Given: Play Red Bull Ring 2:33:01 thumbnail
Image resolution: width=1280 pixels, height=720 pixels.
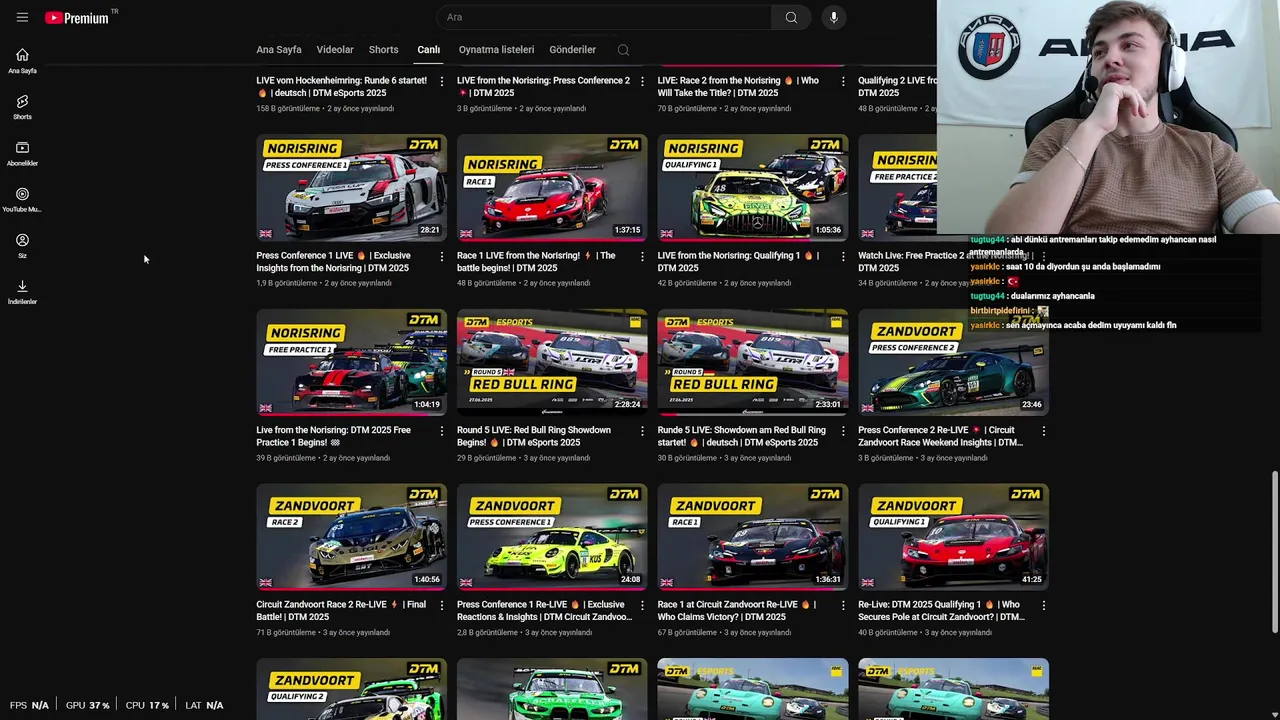Looking at the screenshot, I should point(752,362).
